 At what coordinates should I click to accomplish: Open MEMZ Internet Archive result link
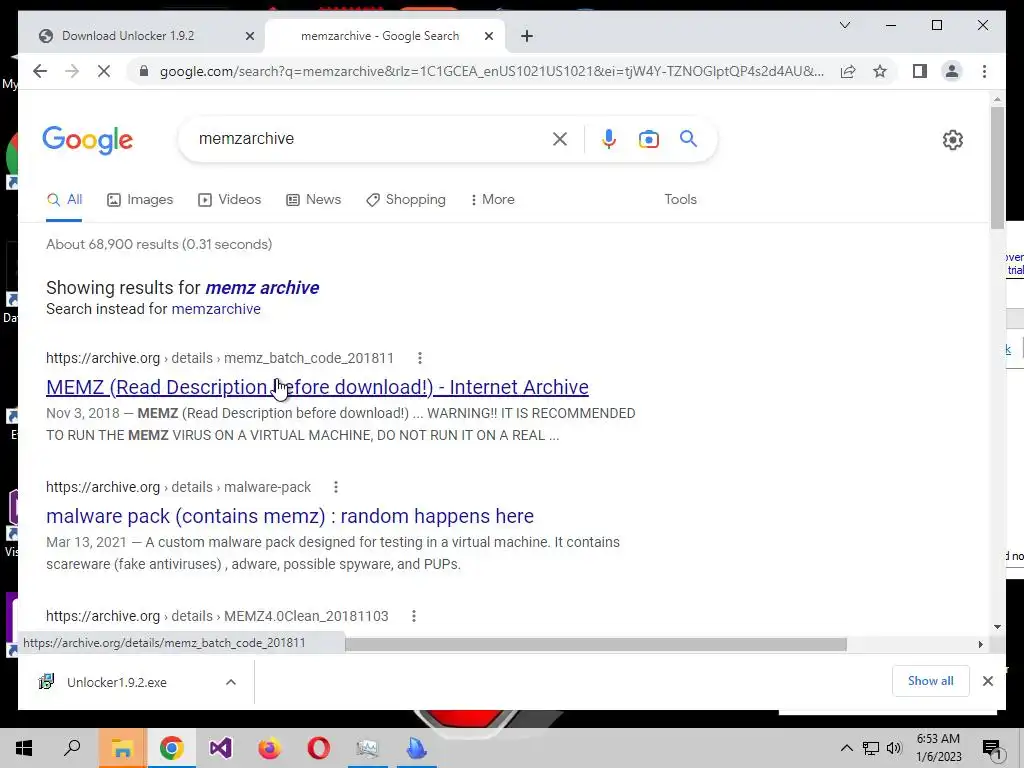(x=317, y=387)
